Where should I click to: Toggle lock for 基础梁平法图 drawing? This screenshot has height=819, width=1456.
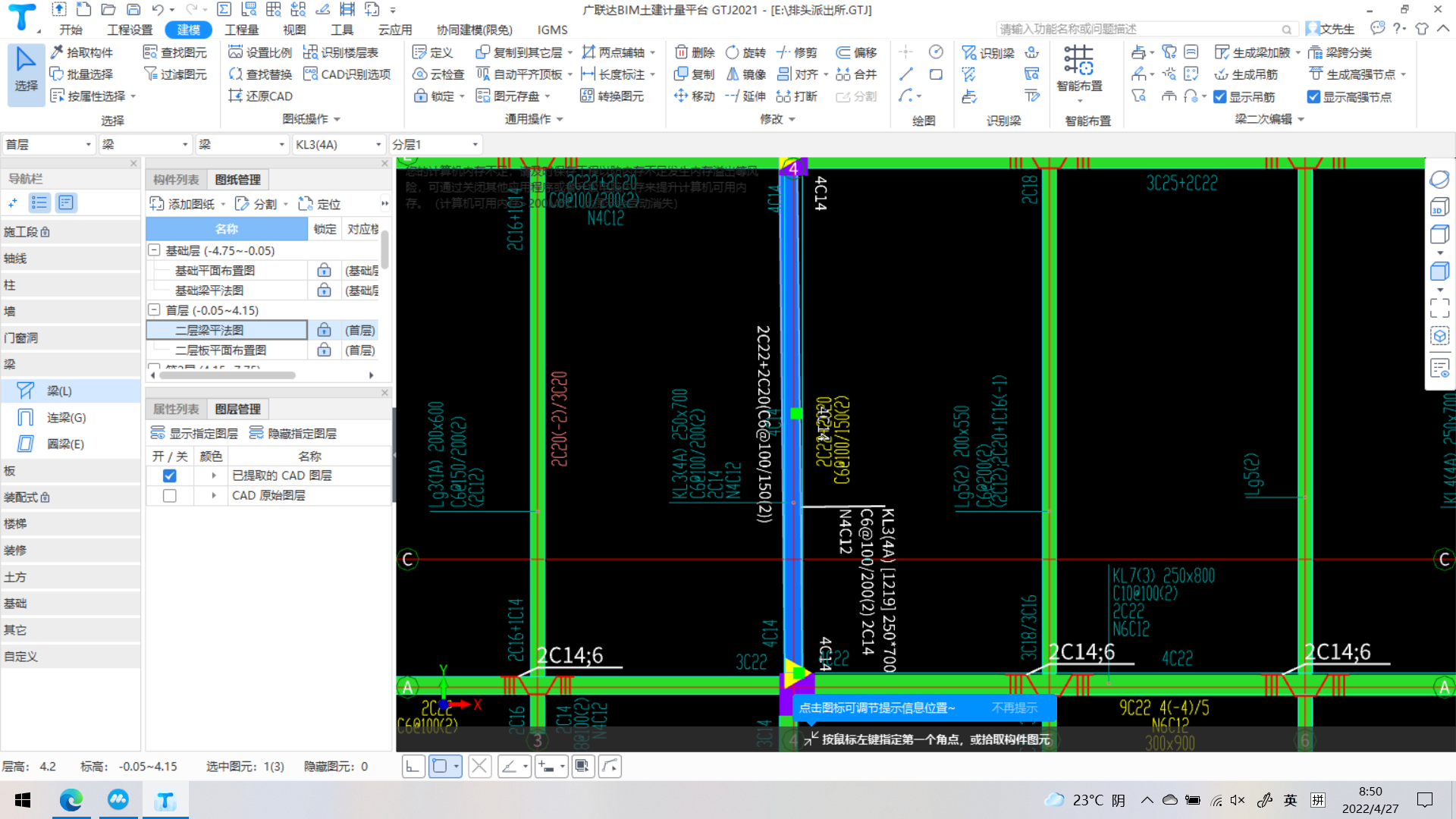point(324,290)
